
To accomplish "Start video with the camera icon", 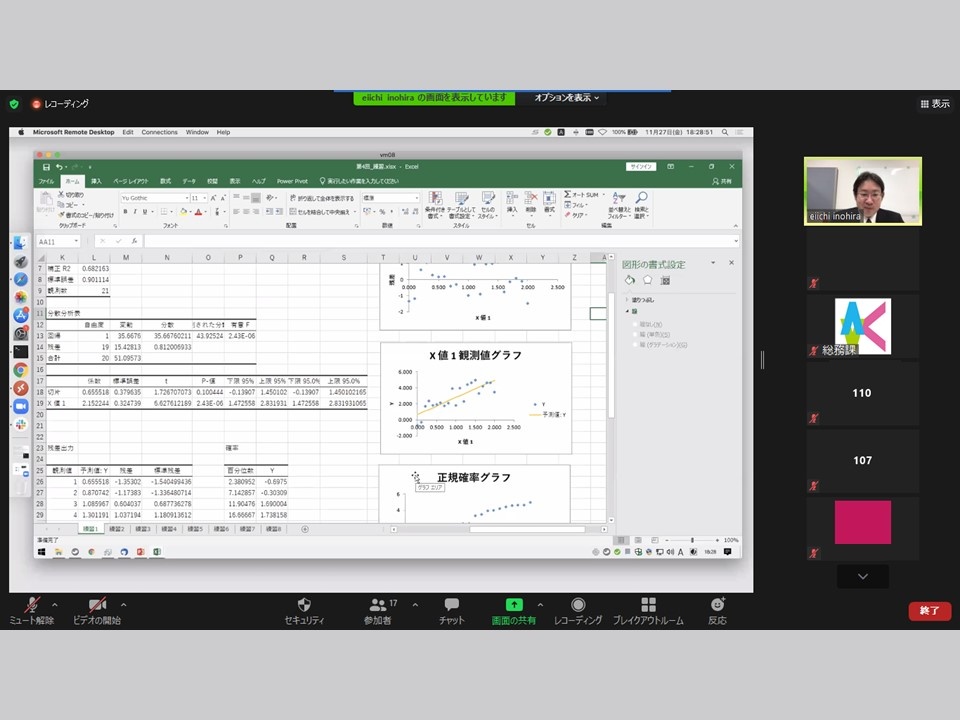I will (x=97, y=610).
